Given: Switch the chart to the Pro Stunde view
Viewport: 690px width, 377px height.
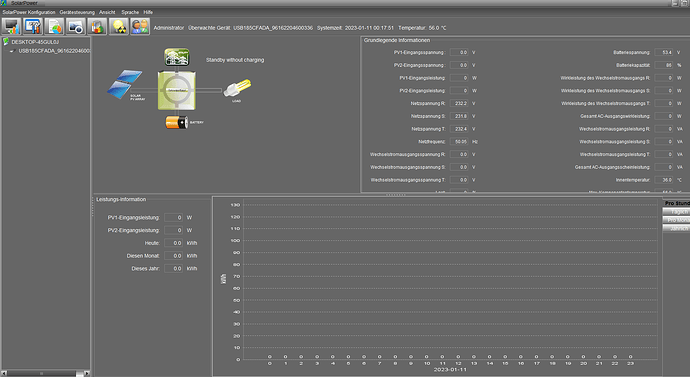Looking at the screenshot, I should coord(677,203).
